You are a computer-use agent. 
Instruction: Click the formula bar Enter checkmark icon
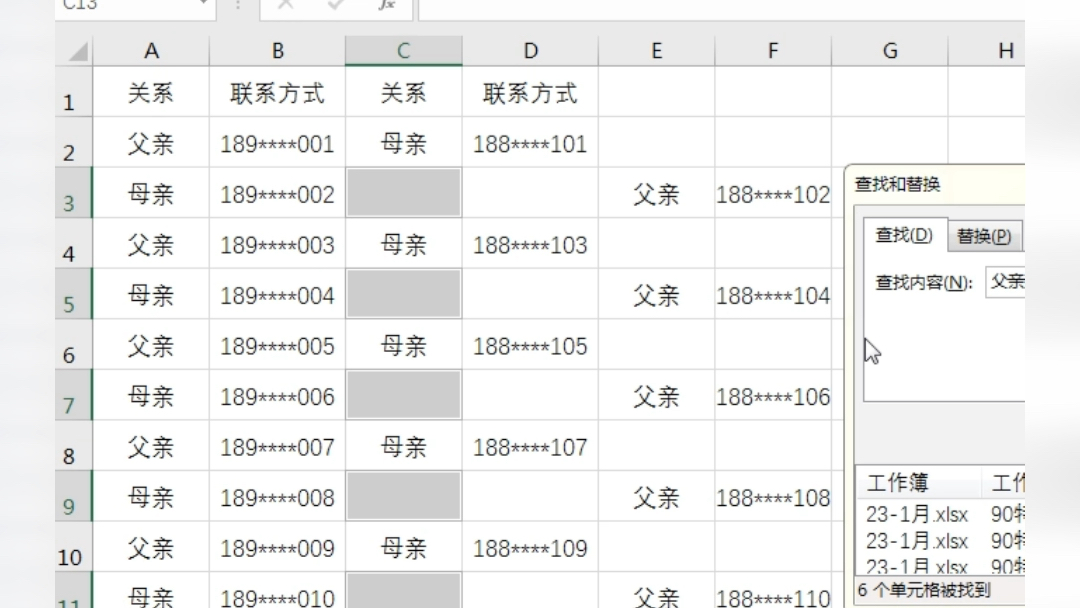335,6
